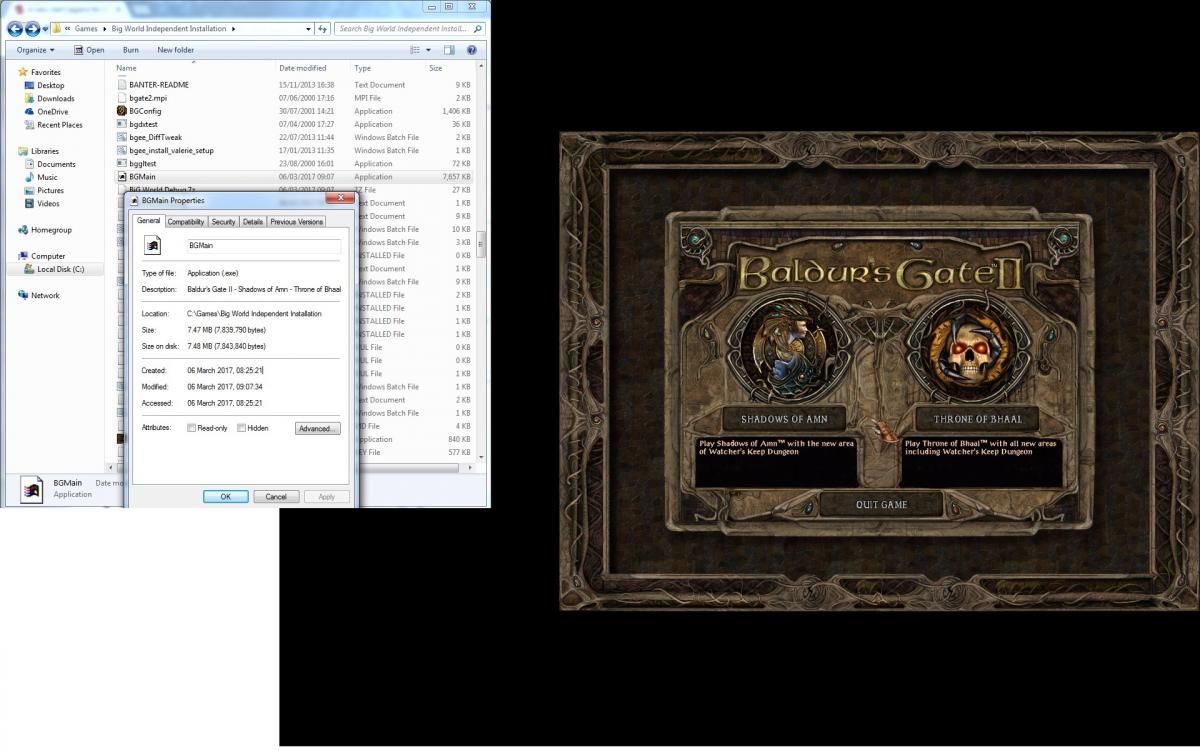Tick the Hidden attribute checkbox

pos(242,428)
